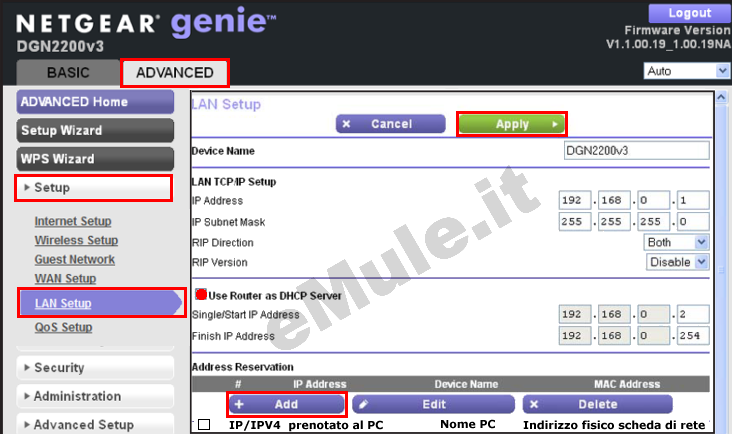The width and height of the screenshot is (732, 434).
Task: Click the Logout button
Action: 690,13
